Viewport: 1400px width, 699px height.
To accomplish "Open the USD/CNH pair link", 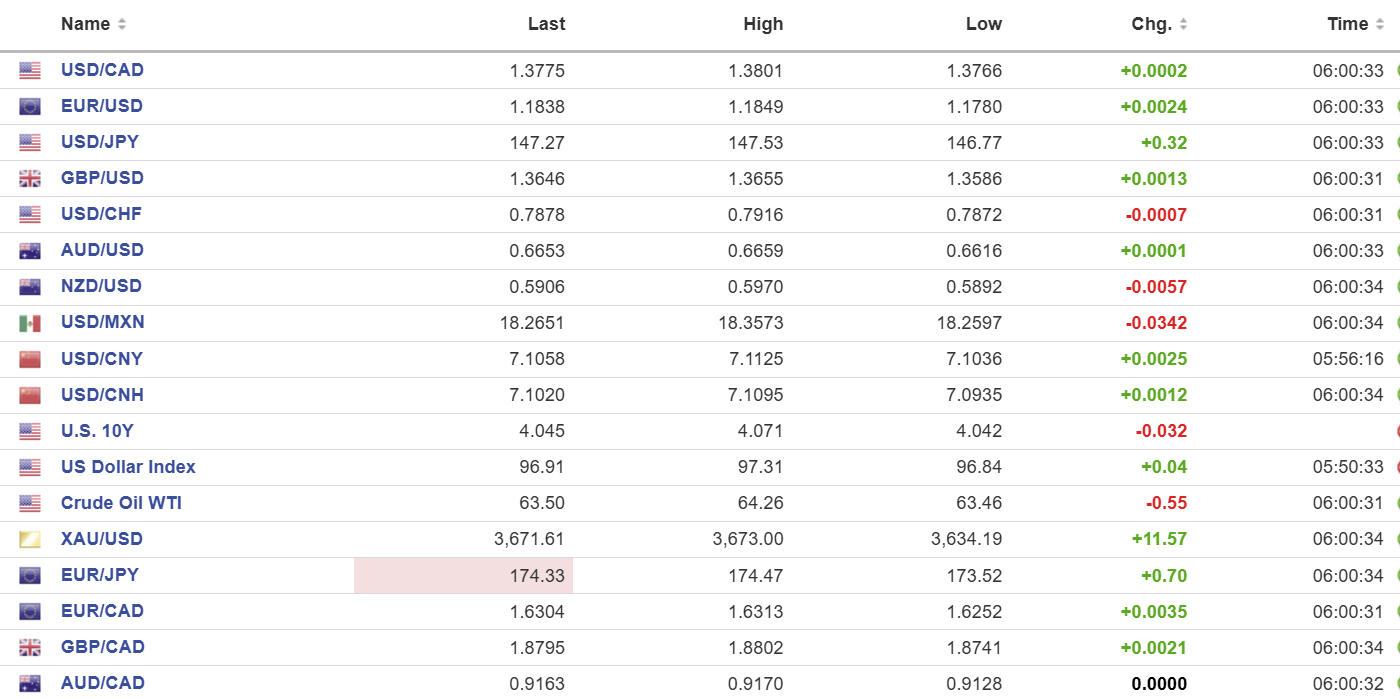I will pos(102,394).
